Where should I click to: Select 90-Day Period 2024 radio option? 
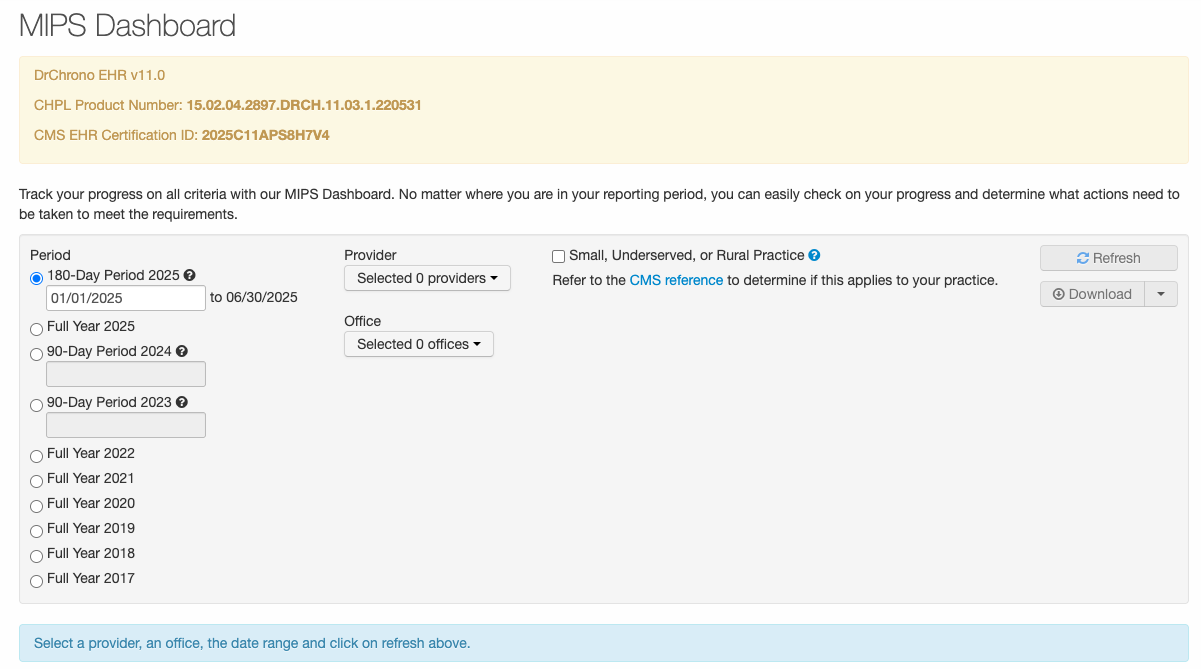(37, 354)
